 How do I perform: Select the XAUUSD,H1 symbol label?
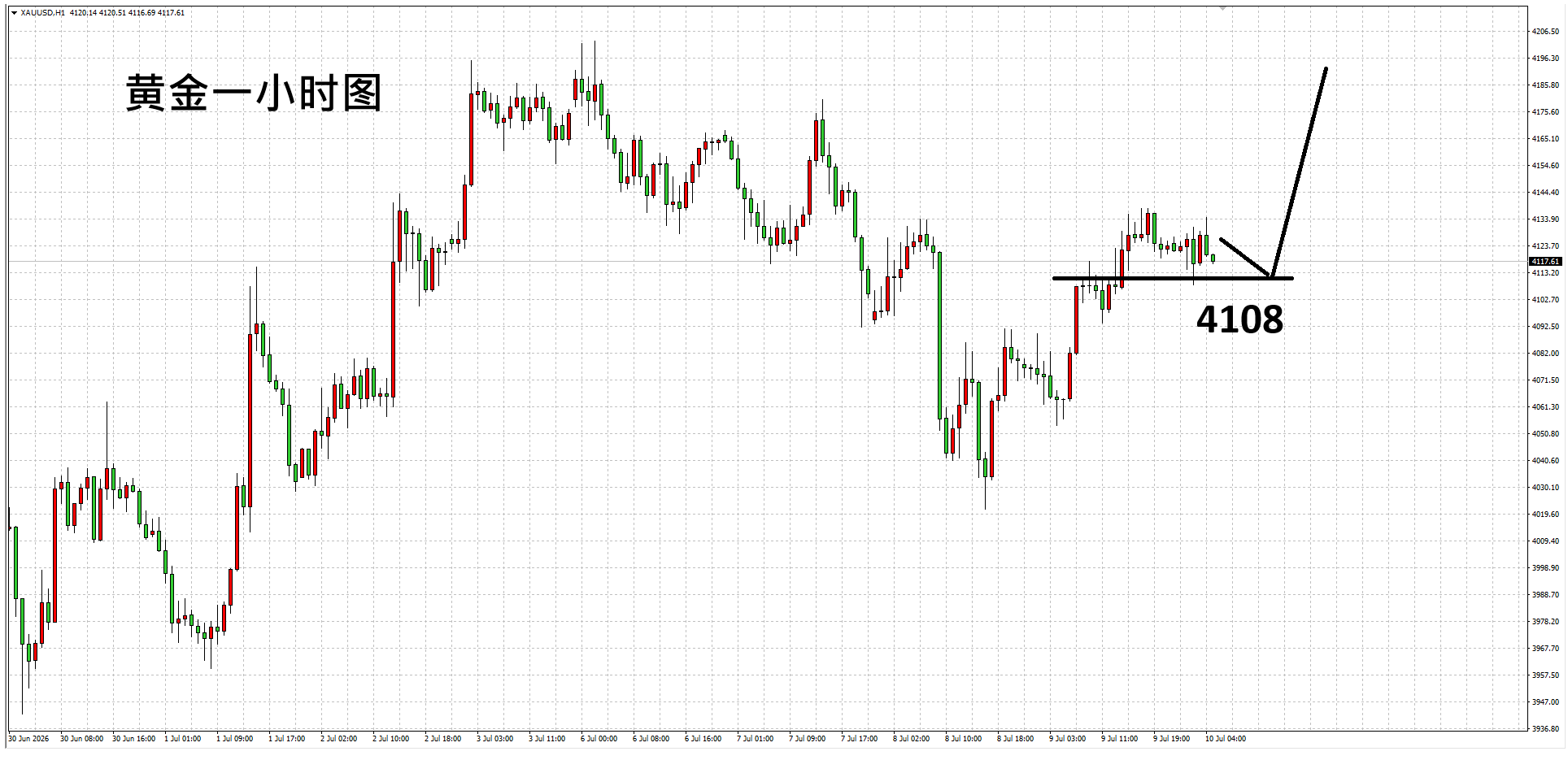click(x=43, y=13)
